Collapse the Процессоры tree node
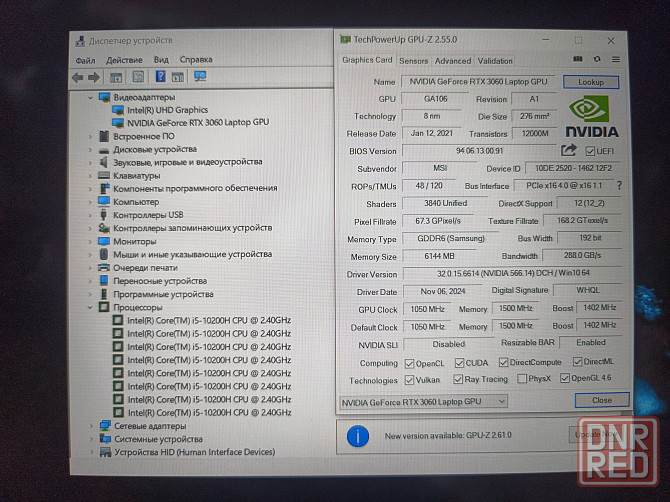 pos(90,307)
